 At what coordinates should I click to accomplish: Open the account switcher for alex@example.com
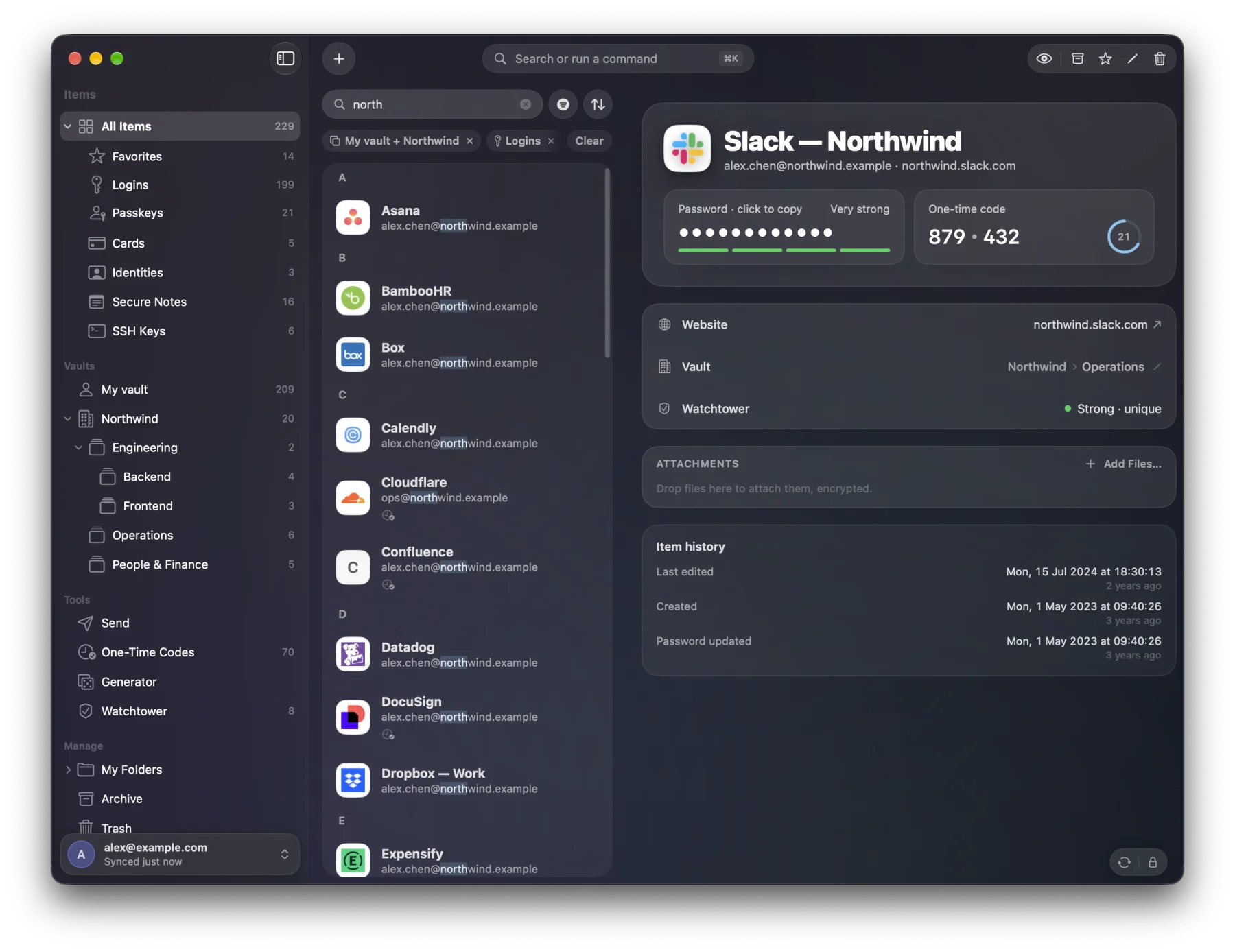180,855
